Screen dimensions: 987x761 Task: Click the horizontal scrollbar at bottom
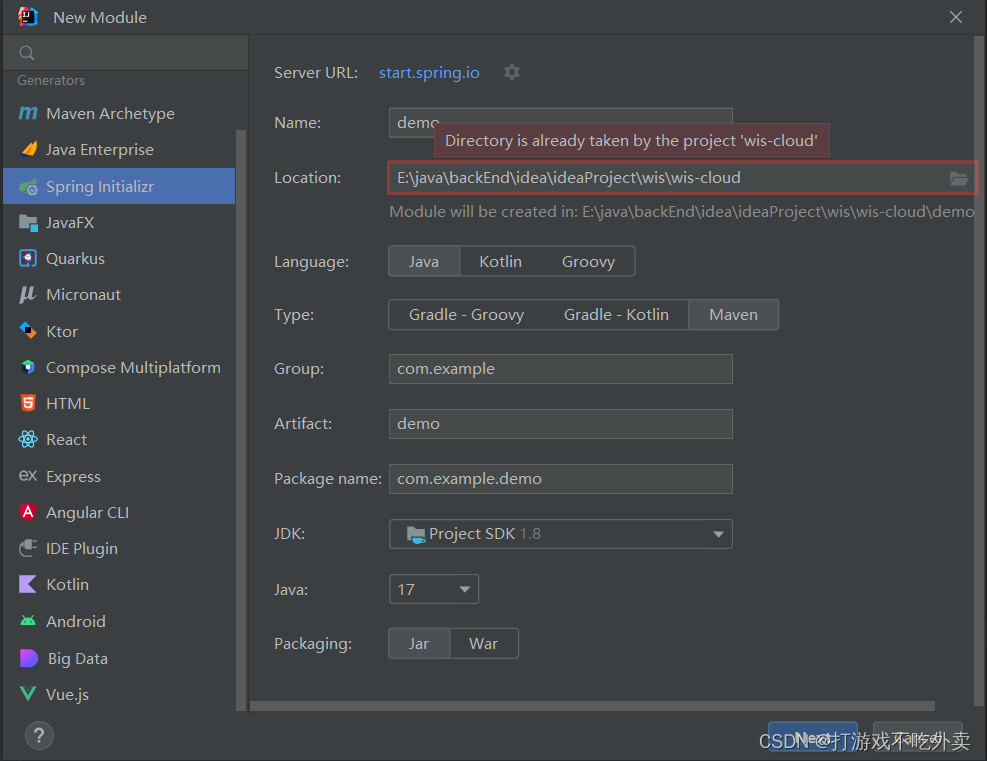pos(592,706)
